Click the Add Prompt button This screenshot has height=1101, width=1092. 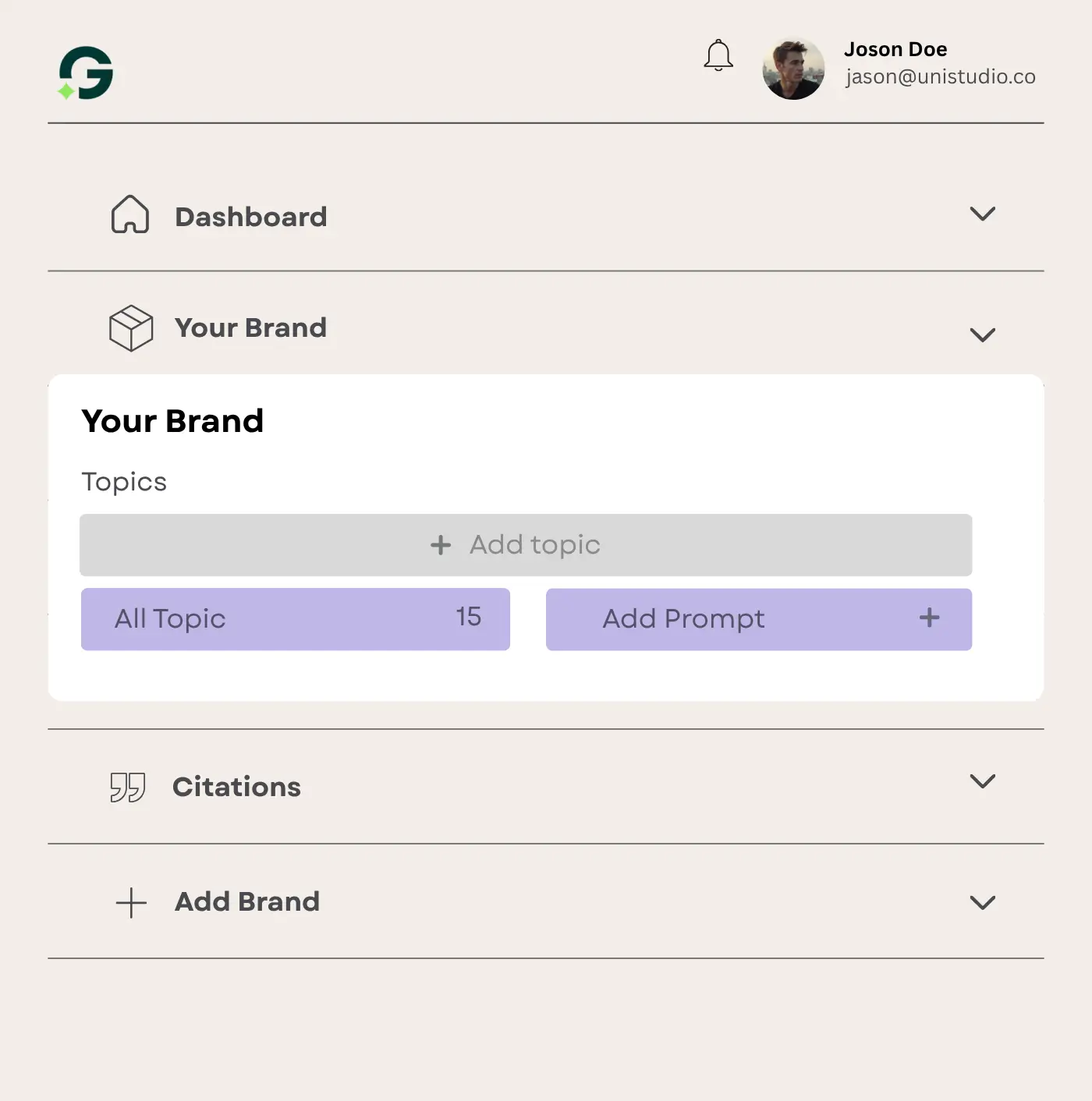point(683,619)
